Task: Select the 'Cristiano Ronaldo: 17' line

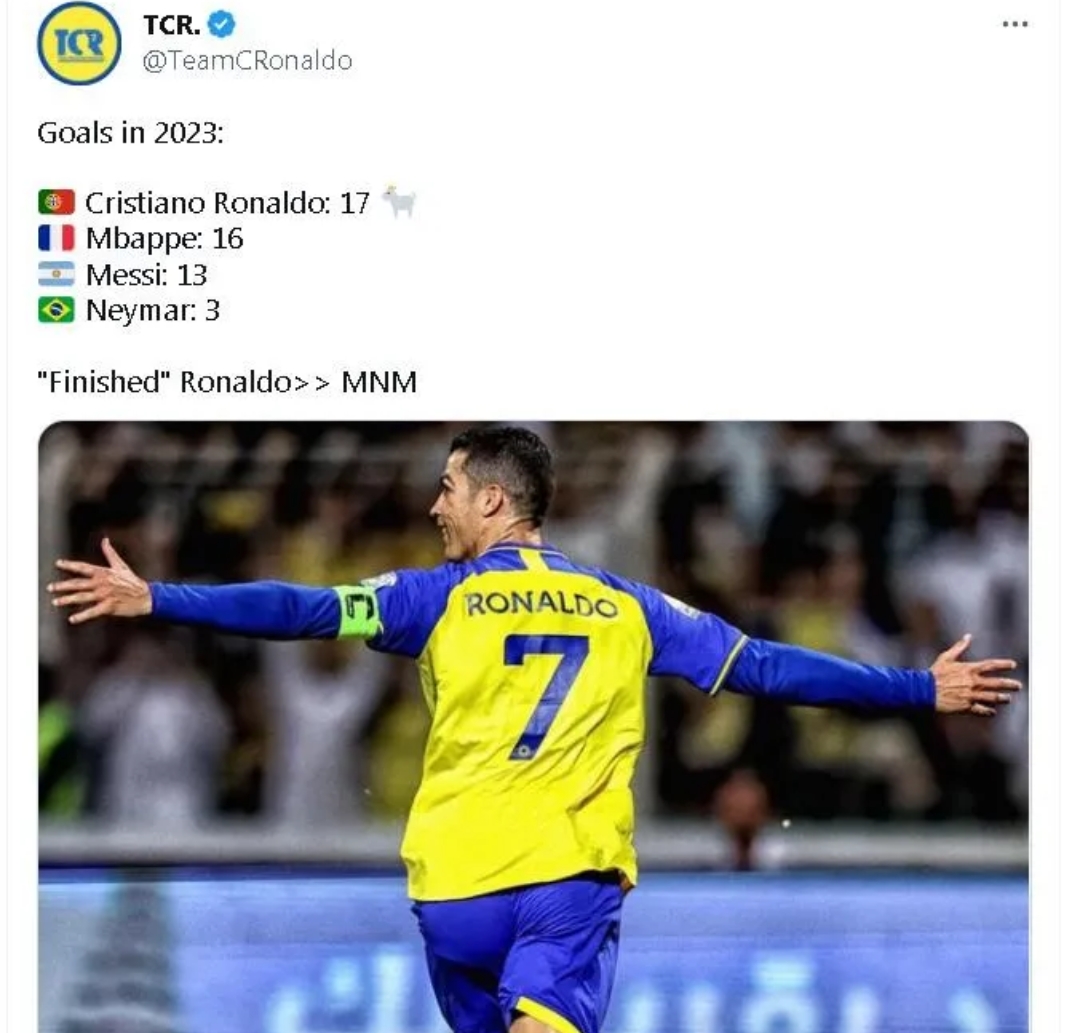Action: [x=227, y=203]
